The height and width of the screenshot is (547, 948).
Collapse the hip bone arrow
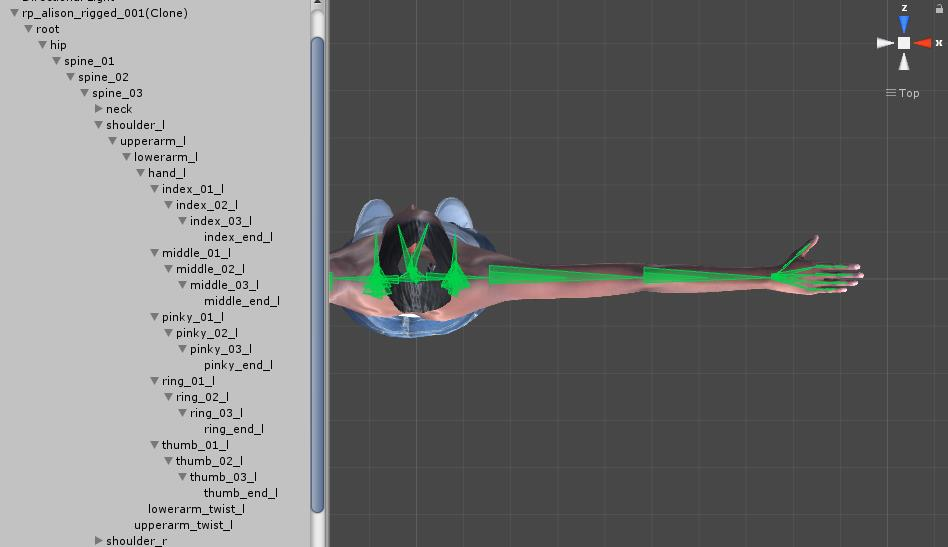[x=42, y=45]
